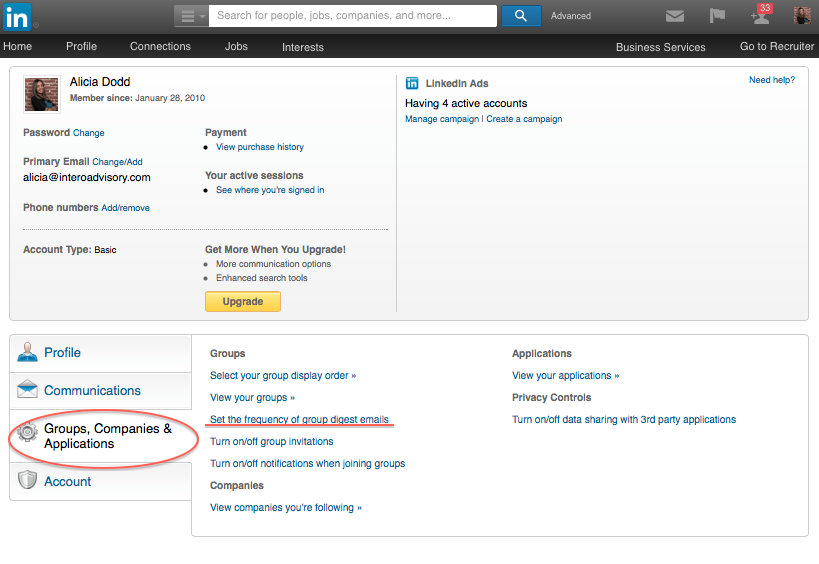819x564 pixels.
Task: Open the account profile photo in the top bar
Action: pos(802,16)
